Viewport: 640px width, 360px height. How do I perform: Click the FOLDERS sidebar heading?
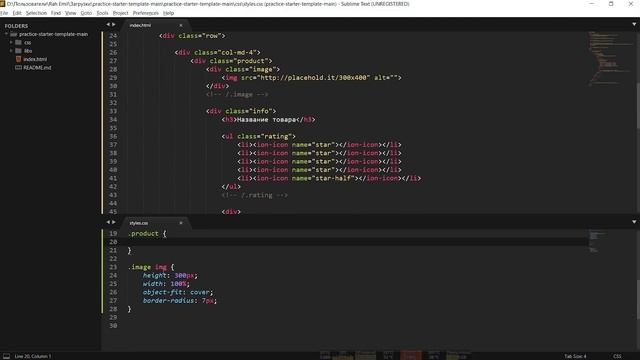point(16,26)
